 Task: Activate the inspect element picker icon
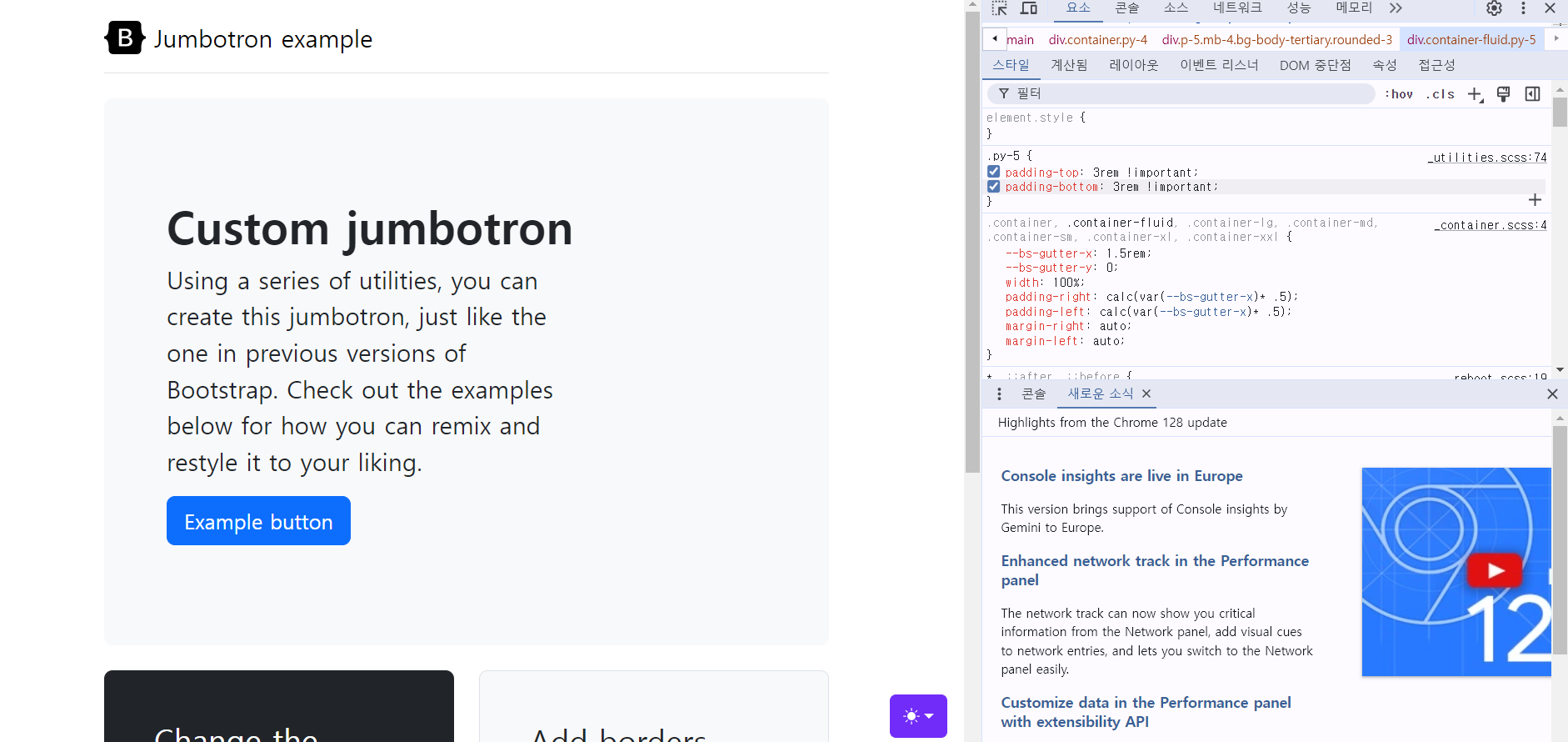point(999,8)
